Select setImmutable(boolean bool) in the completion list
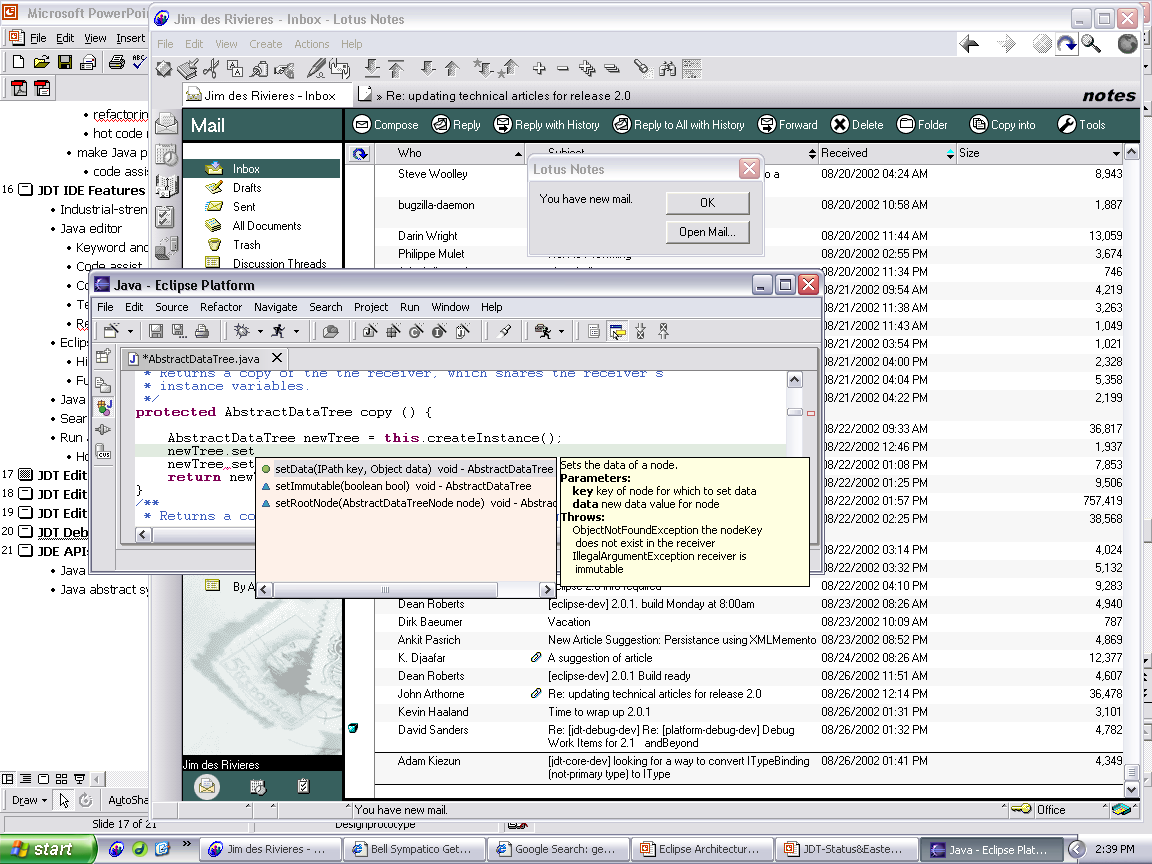The image size is (1152, 864). (342, 486)
